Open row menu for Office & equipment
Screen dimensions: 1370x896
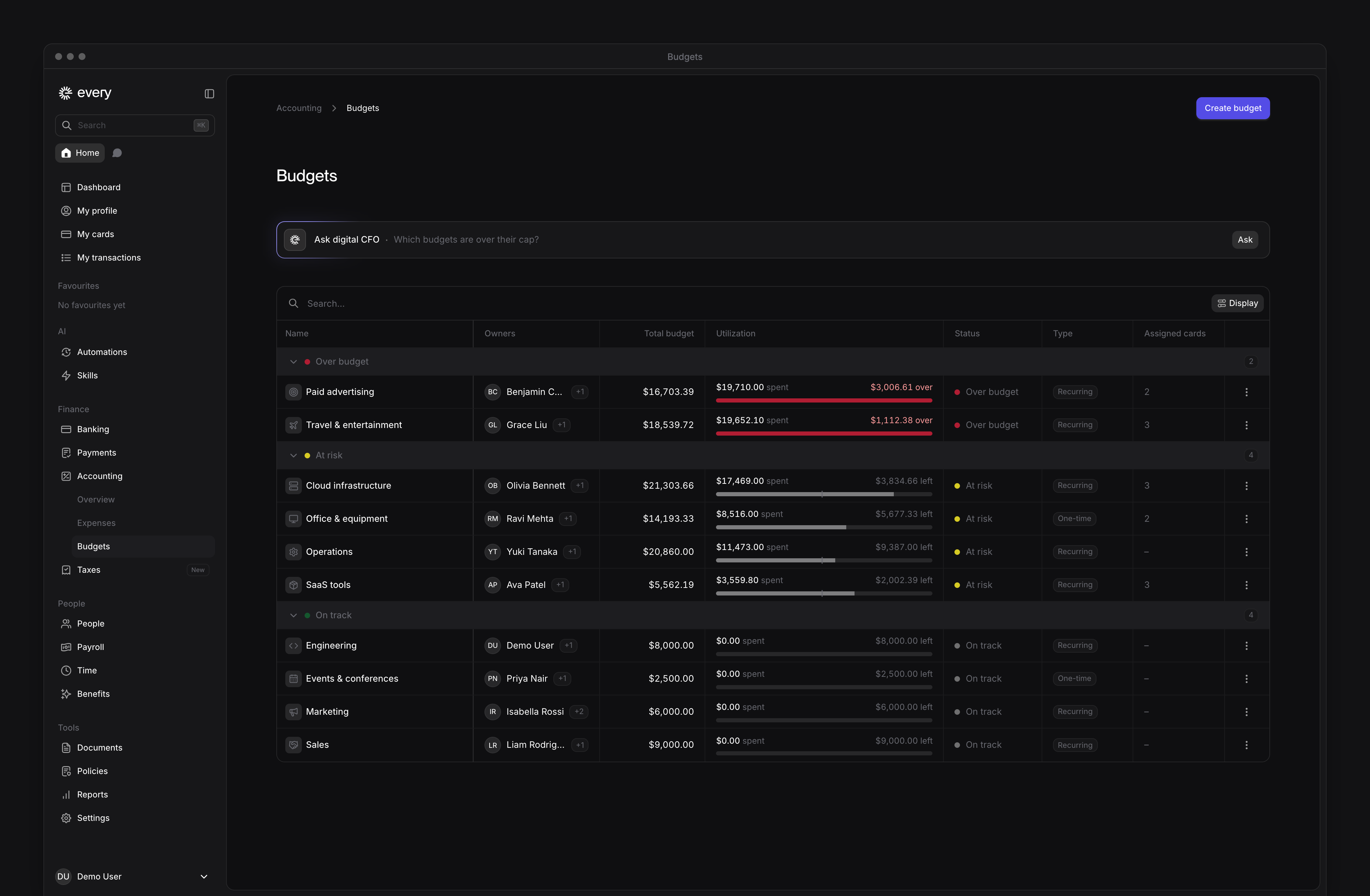1246,519
